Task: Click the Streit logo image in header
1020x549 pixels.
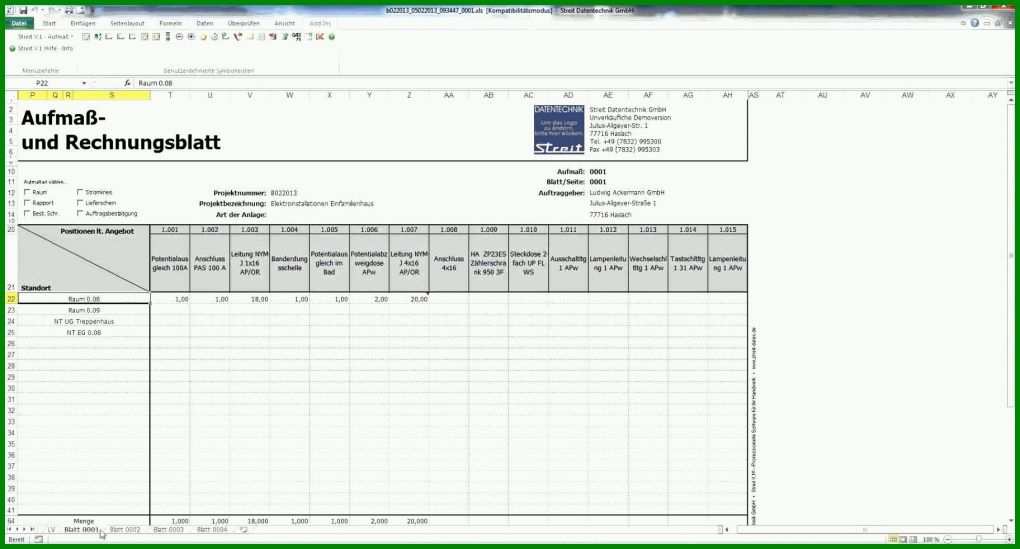Action: 559,129
